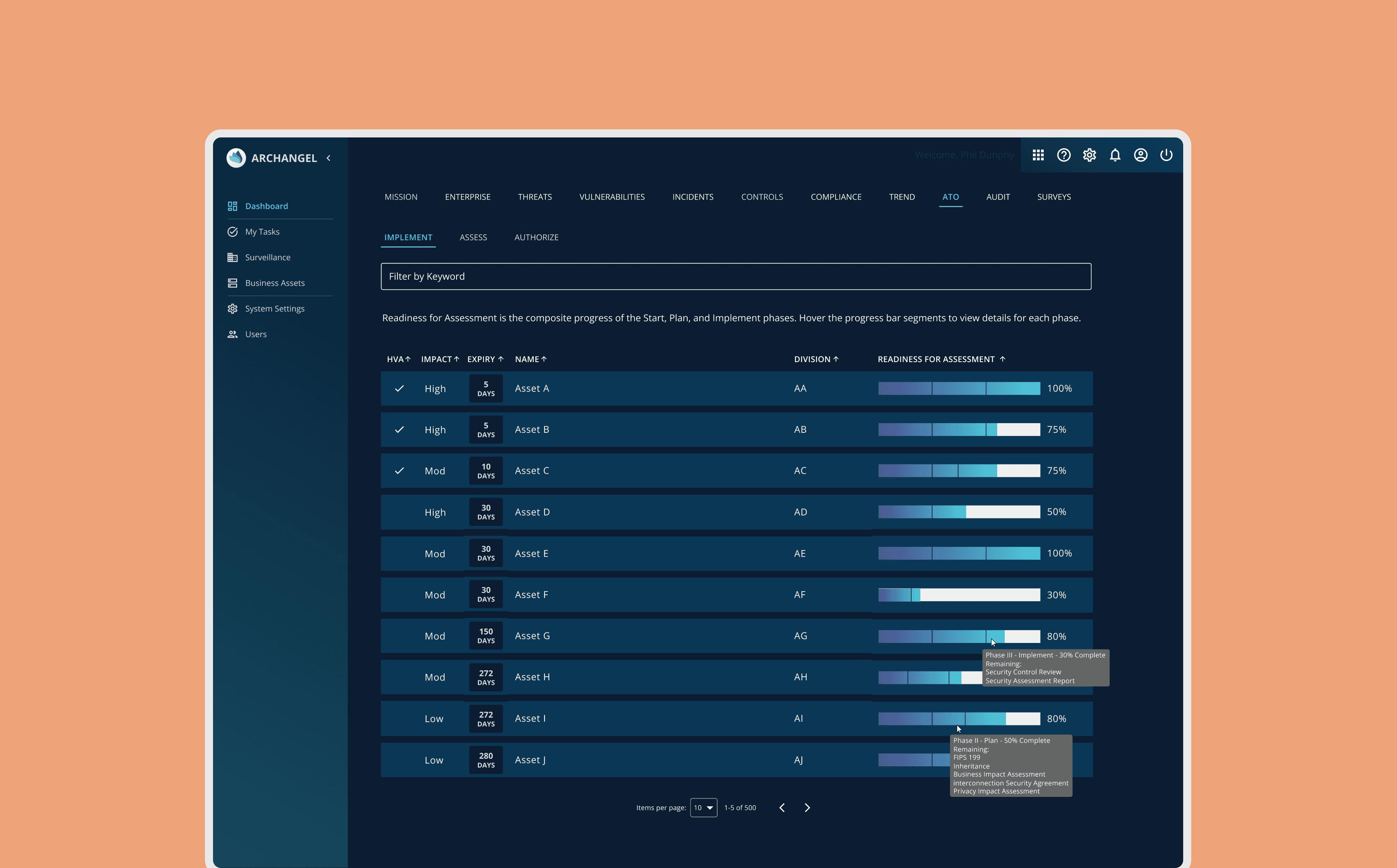The image size is (1397, 868).
Task: Open My Tasks in the sidebar
Action: (262, 232)
